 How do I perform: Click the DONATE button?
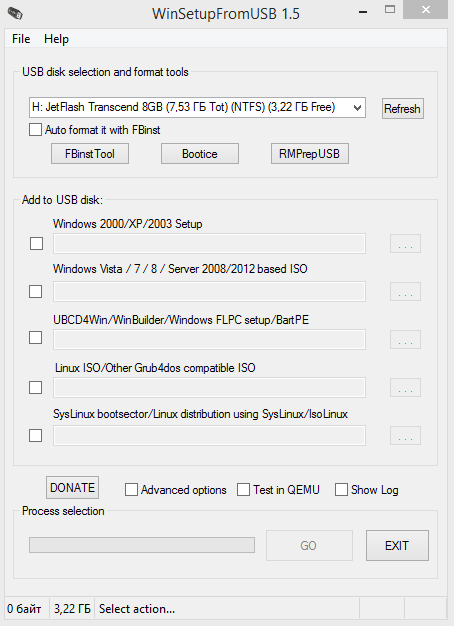(x=72, y=487)
